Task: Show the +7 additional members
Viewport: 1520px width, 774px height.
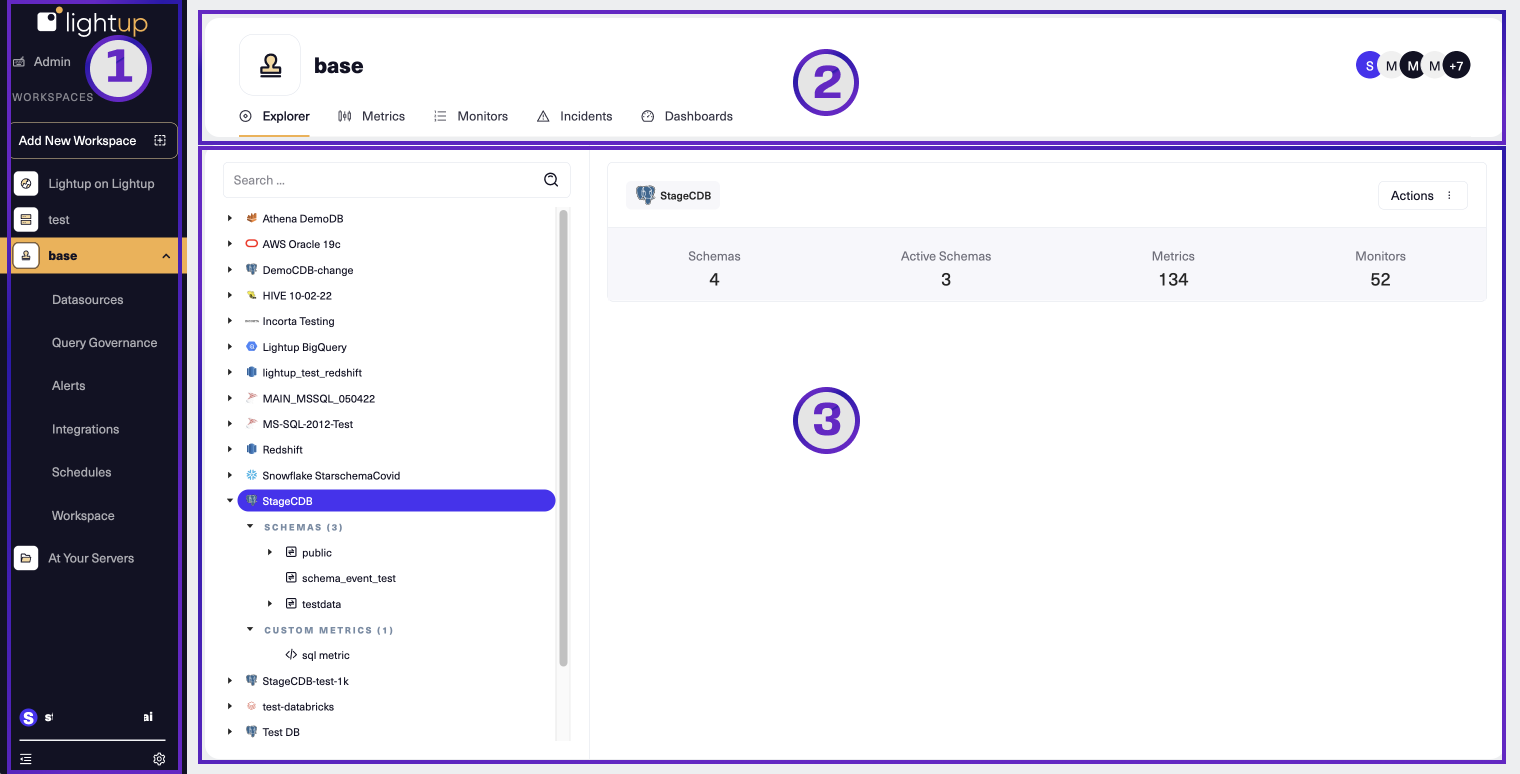Action: tap(1457, 66)
